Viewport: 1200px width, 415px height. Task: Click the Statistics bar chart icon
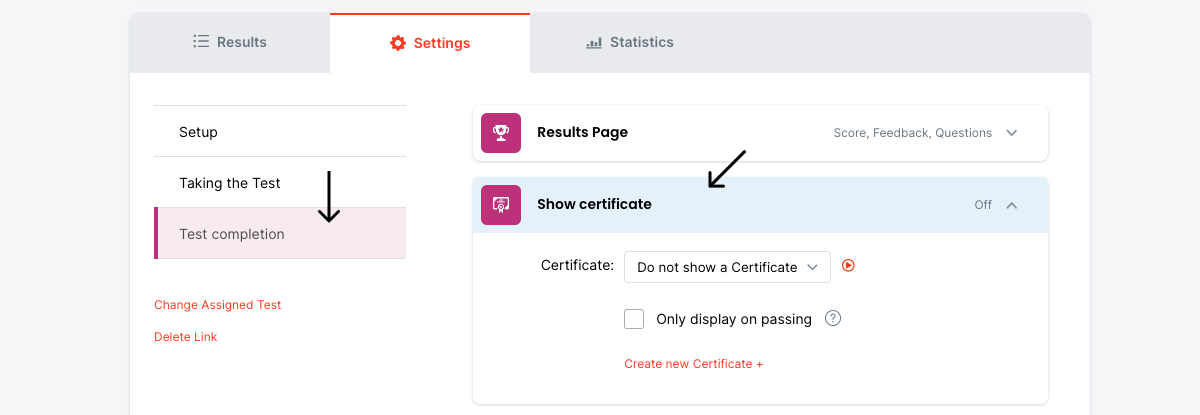594,43
